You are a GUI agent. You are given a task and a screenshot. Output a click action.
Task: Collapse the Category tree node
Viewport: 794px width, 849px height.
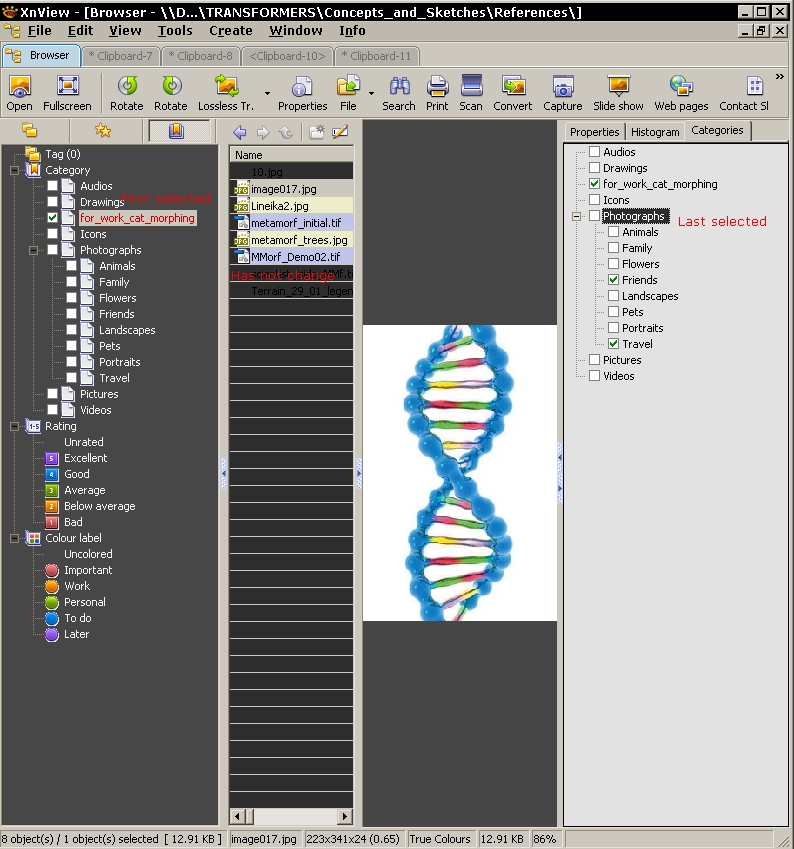pos(14,171)
